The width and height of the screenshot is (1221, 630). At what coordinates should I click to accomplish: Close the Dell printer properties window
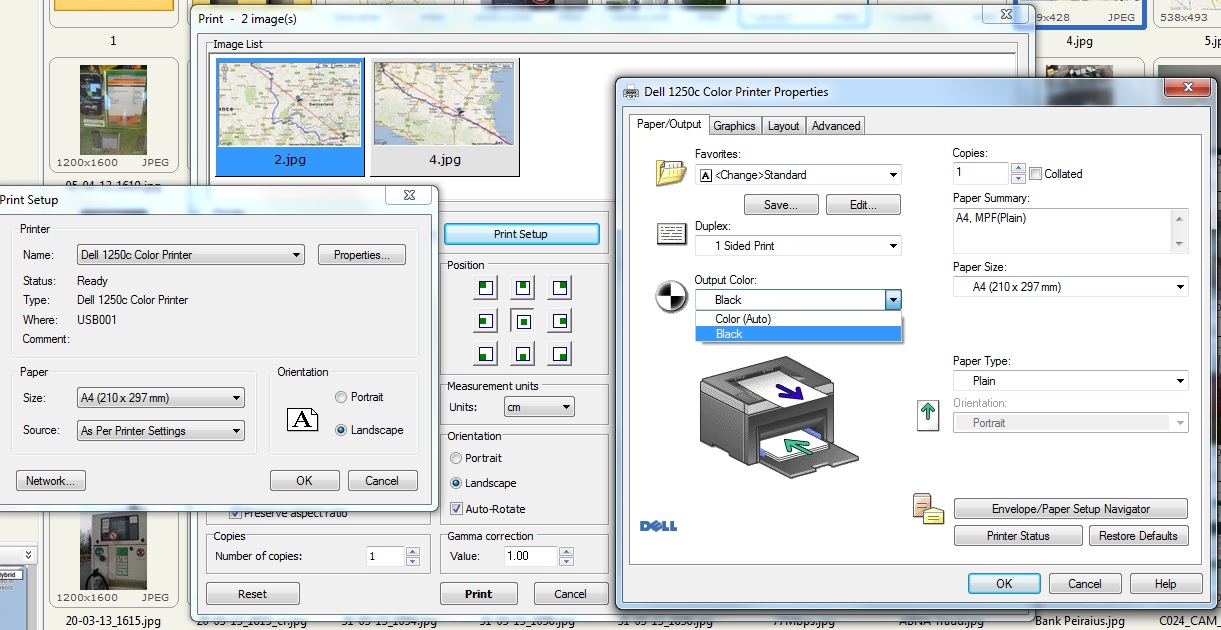tap(1187, 89)
